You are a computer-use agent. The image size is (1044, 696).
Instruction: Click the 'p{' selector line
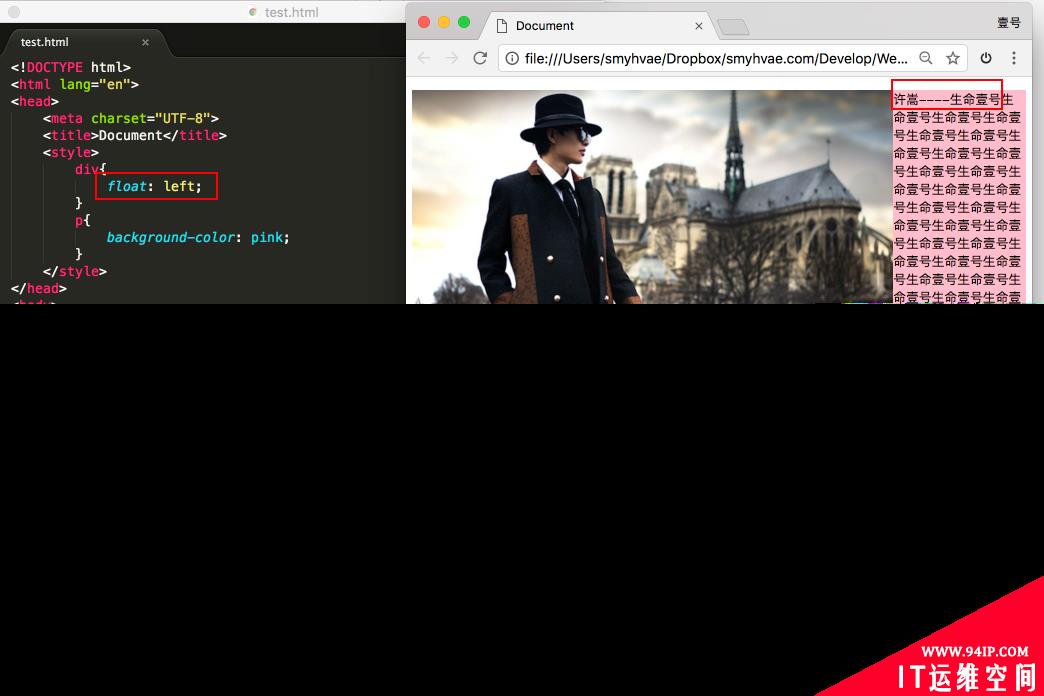(x=83, y=220)
